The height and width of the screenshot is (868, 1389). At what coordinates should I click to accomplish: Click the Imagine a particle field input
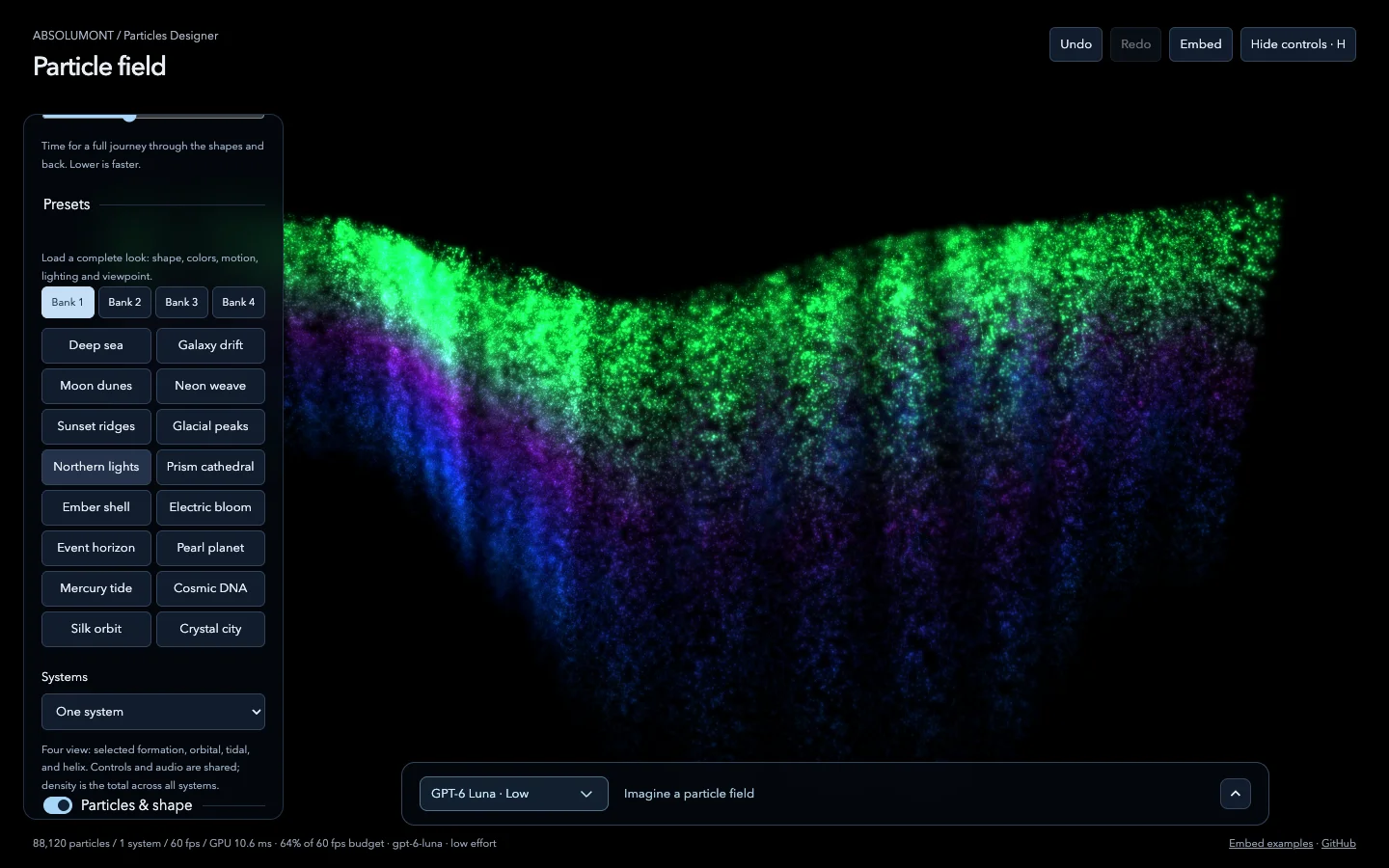(914, 794)
